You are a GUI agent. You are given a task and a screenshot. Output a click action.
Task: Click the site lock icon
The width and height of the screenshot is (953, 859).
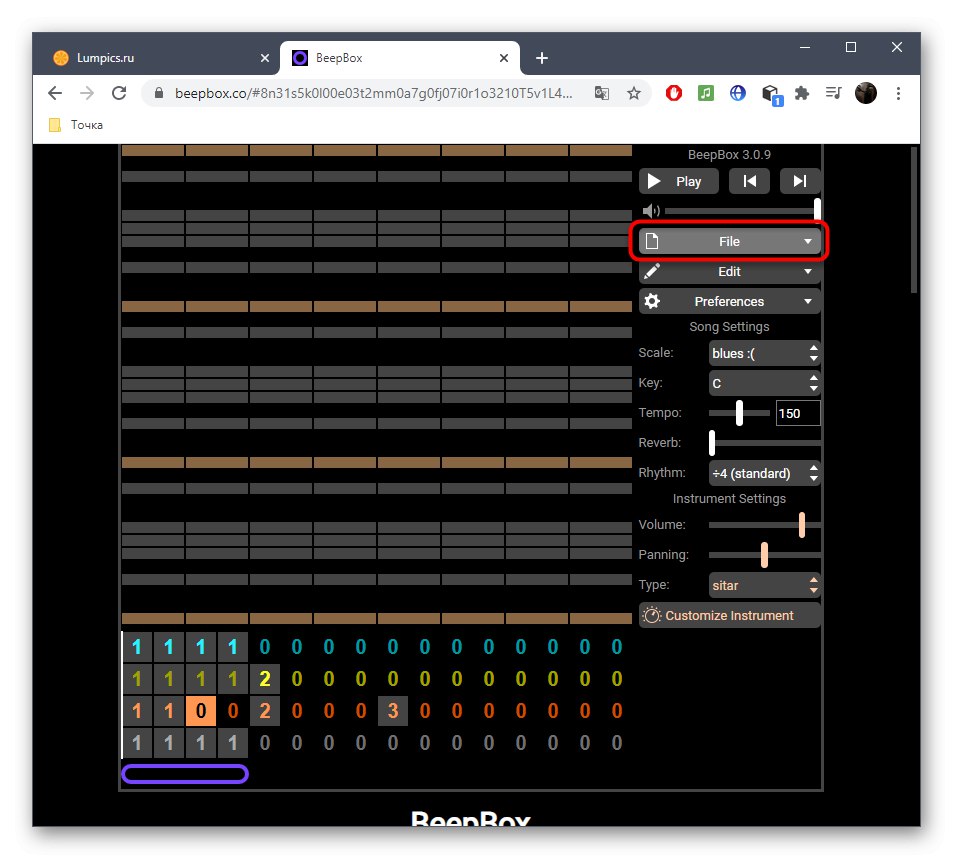[159, 93]
